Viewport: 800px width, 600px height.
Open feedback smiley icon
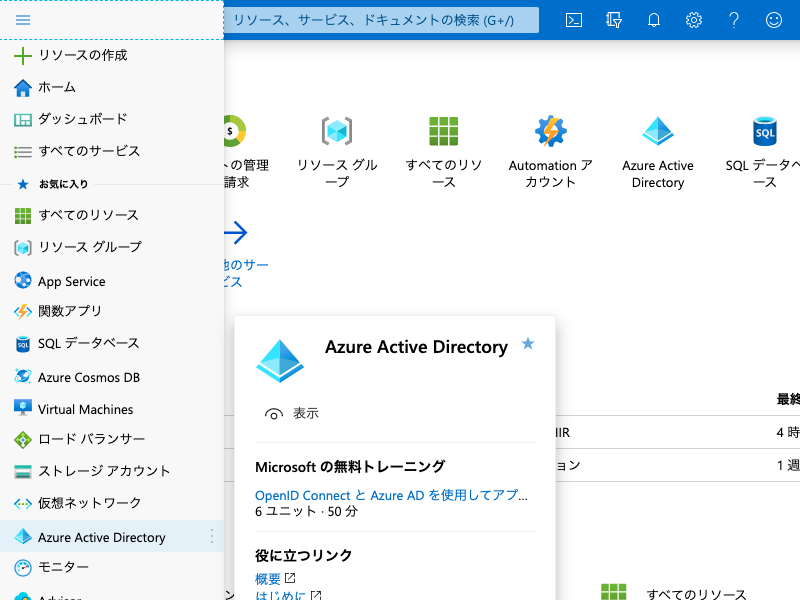774,20
